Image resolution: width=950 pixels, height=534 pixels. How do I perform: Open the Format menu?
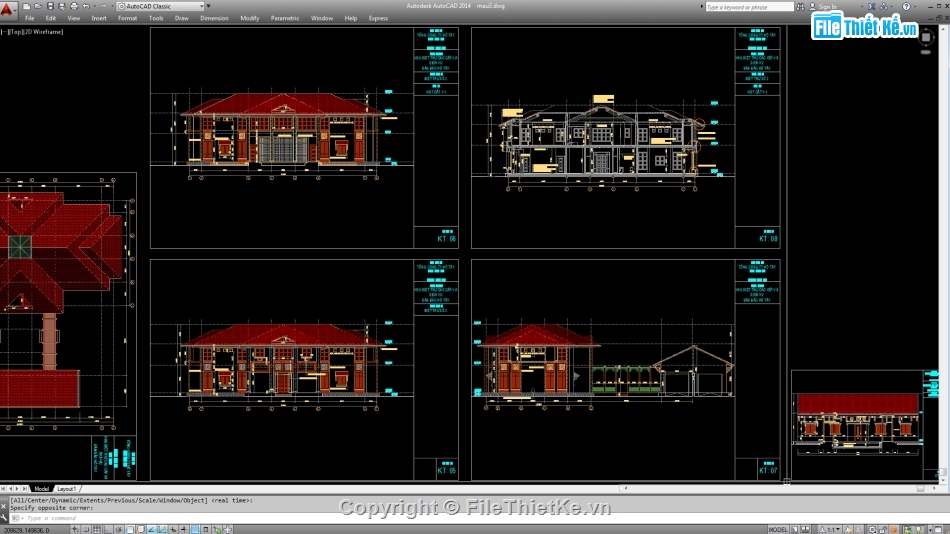click(x=127, y=18)
